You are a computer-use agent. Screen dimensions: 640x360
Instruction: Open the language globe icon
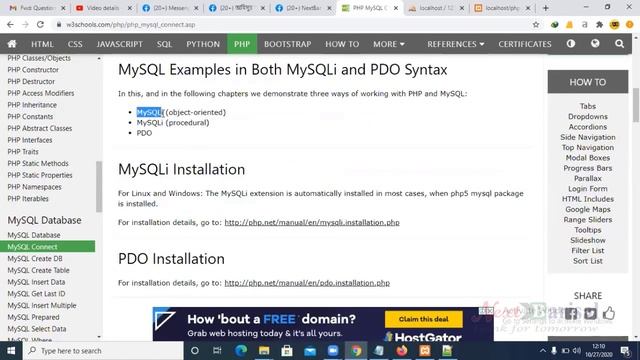[x=595, y=43]
